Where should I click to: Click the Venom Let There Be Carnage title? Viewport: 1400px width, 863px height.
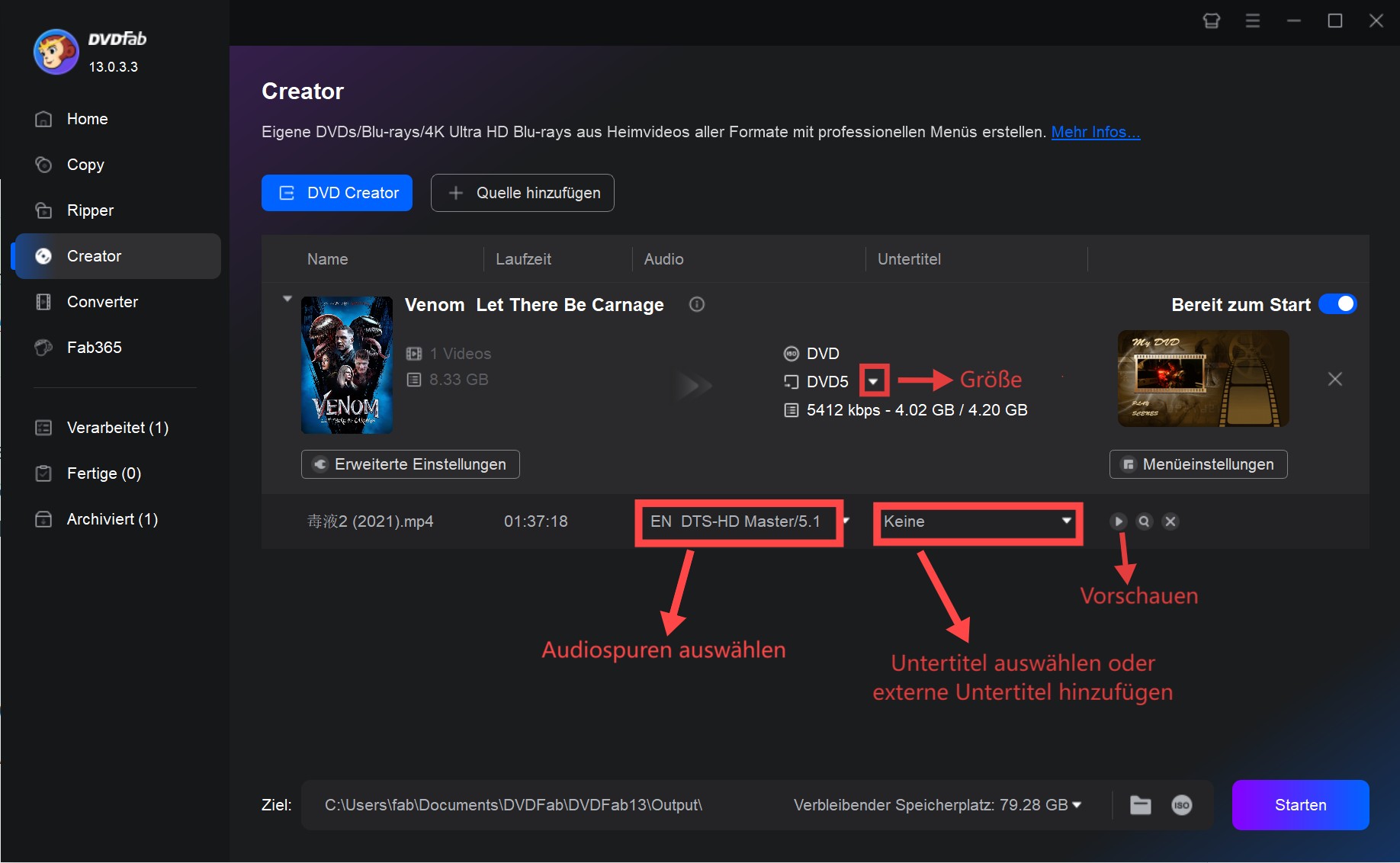coord(534,305)
